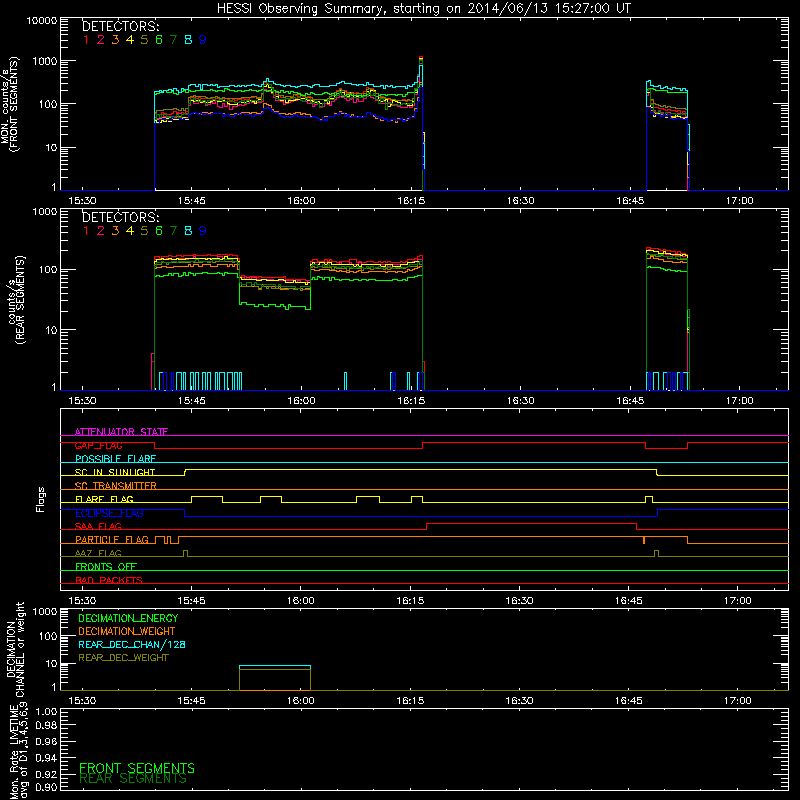Click the 'counts/s (REAR SEGMENTS)' axis title
Viewport: 800px width, 800px height.
tap(16, 300)
